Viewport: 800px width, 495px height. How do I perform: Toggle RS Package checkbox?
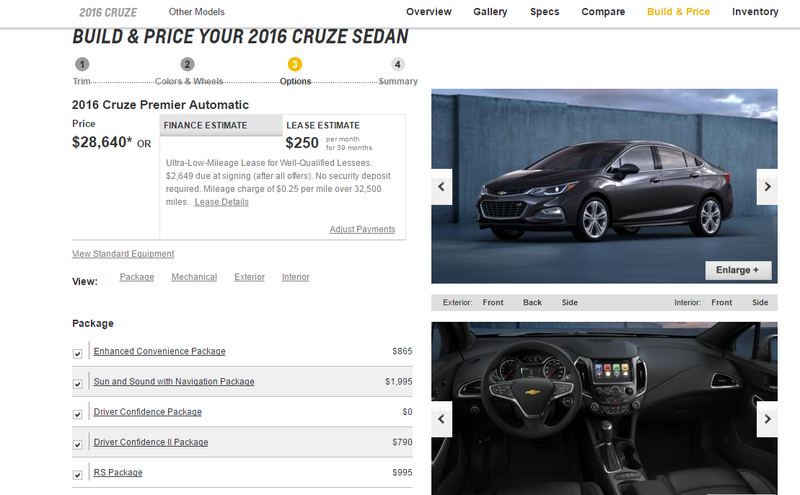[78, 475]
